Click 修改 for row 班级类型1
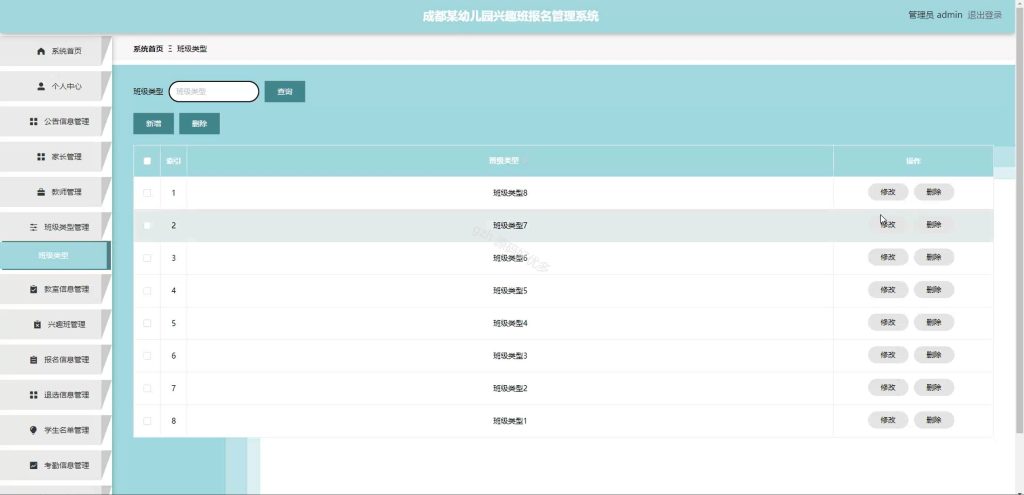The height and width of the screenshot is (495, 1024). (888, 421)
